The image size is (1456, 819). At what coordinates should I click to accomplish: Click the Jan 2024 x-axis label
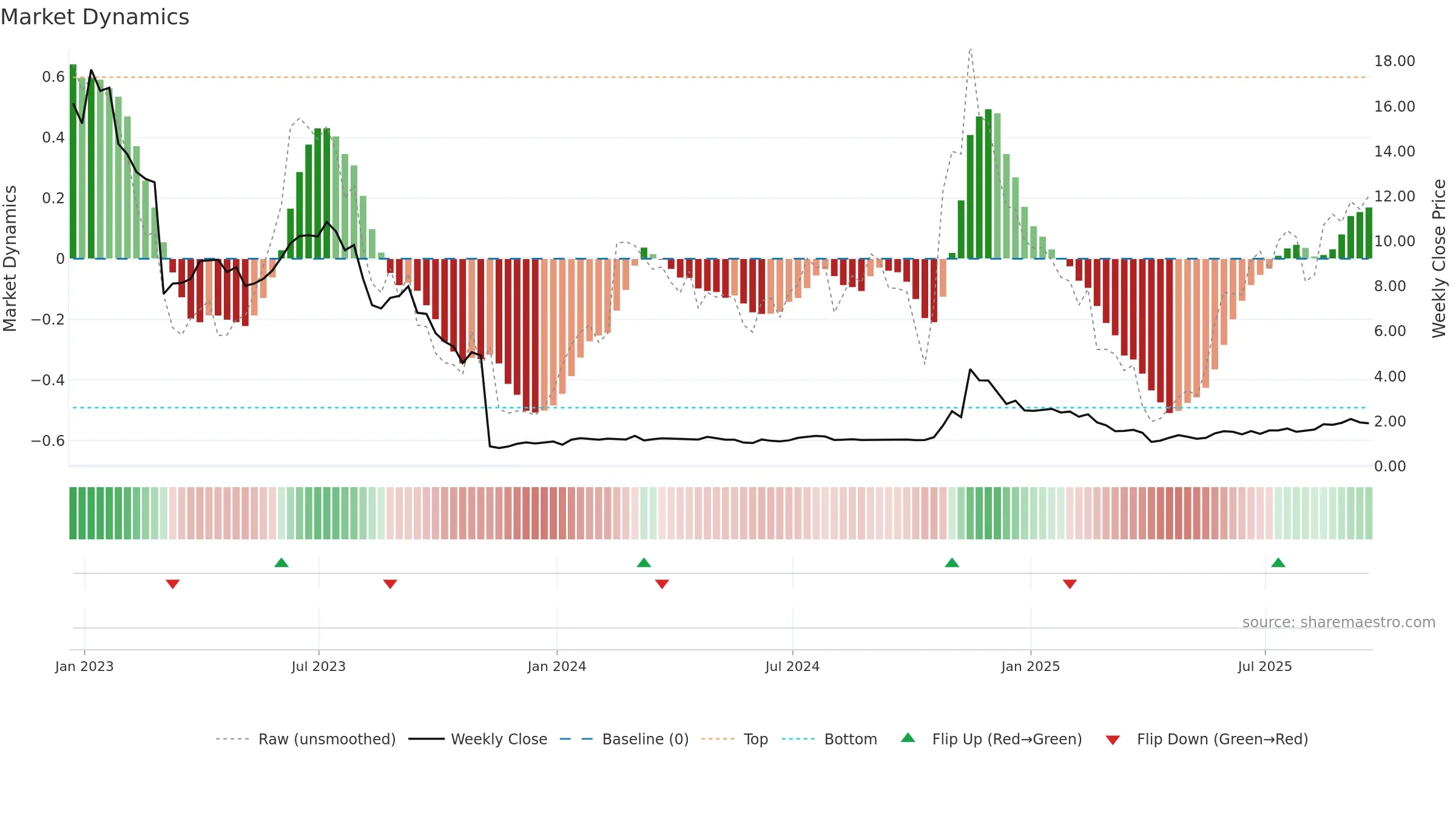pos(557,666)
